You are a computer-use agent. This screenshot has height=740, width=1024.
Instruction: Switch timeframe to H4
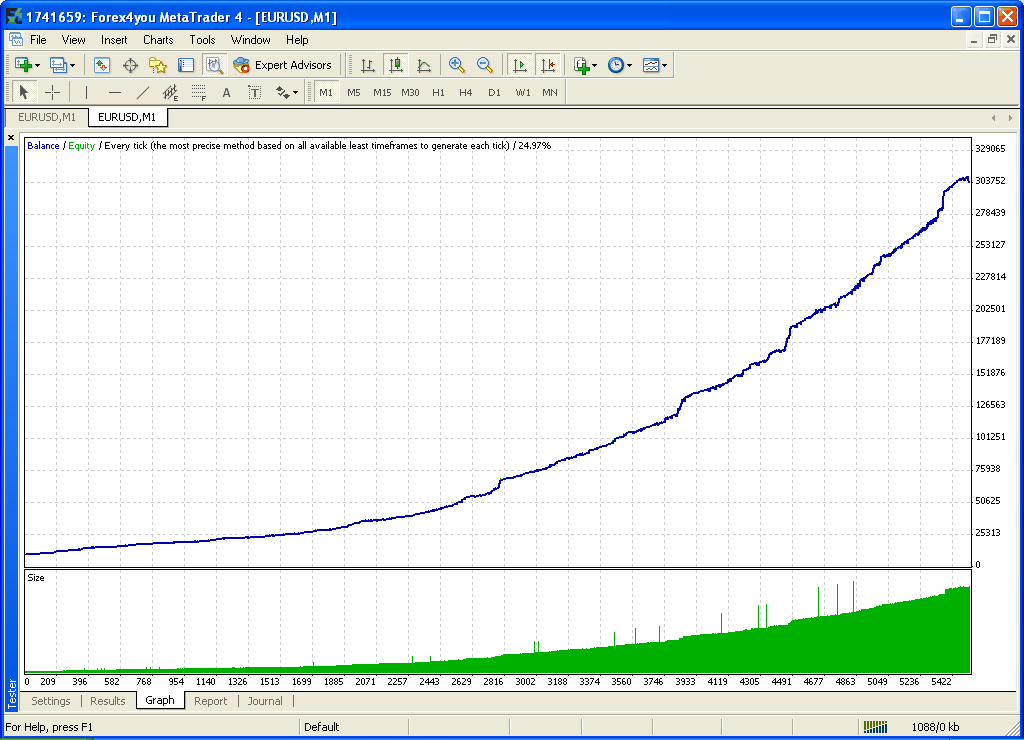(x=465, y=92)
